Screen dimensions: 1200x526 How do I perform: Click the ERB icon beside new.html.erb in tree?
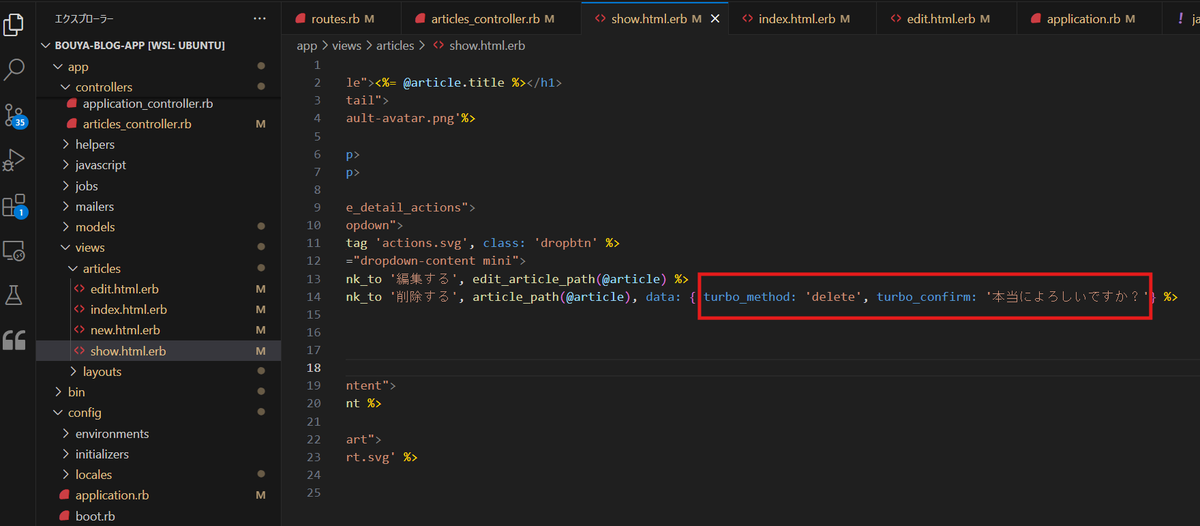[81, 330]
